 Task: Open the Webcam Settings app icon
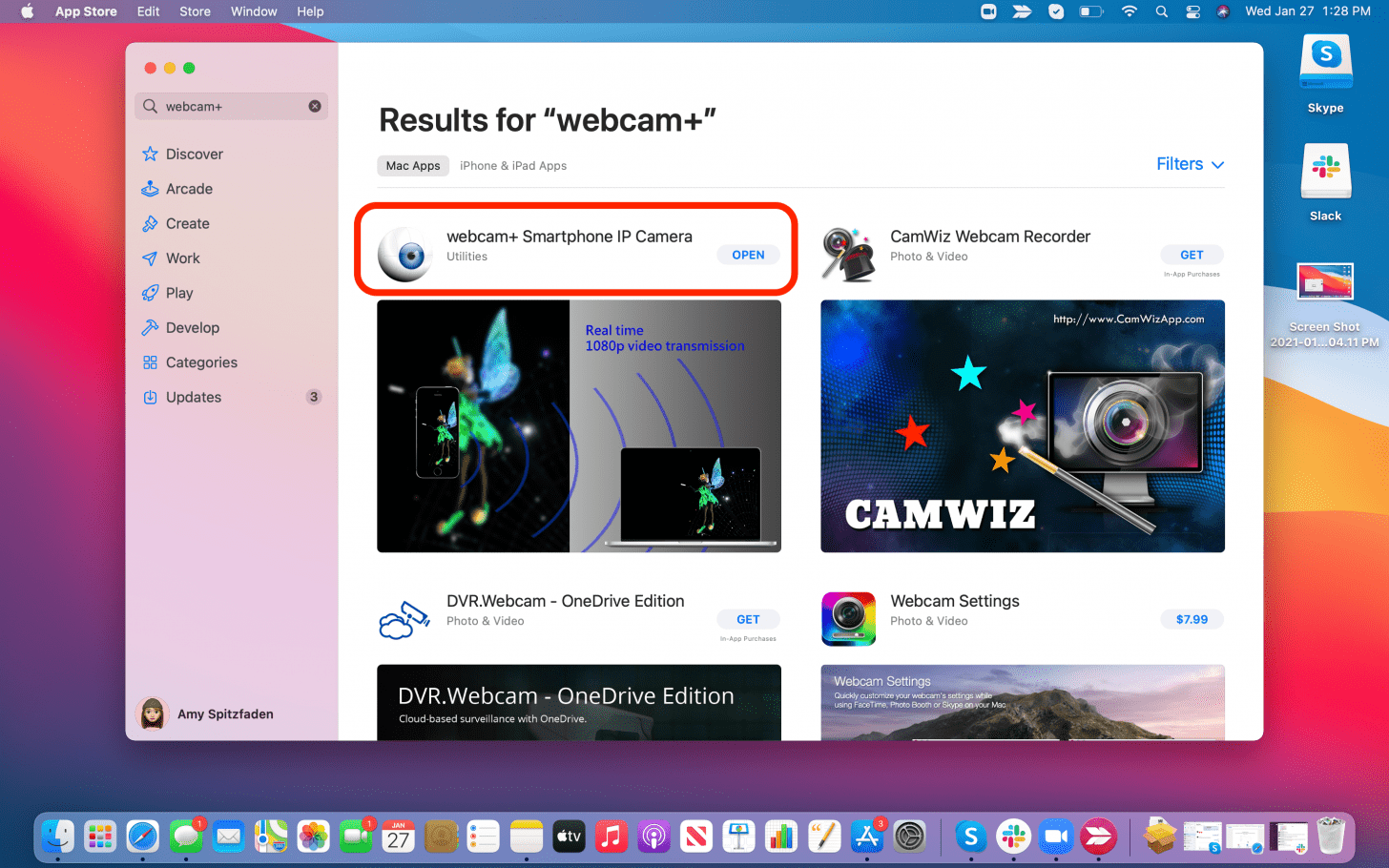tap(848, 619)
